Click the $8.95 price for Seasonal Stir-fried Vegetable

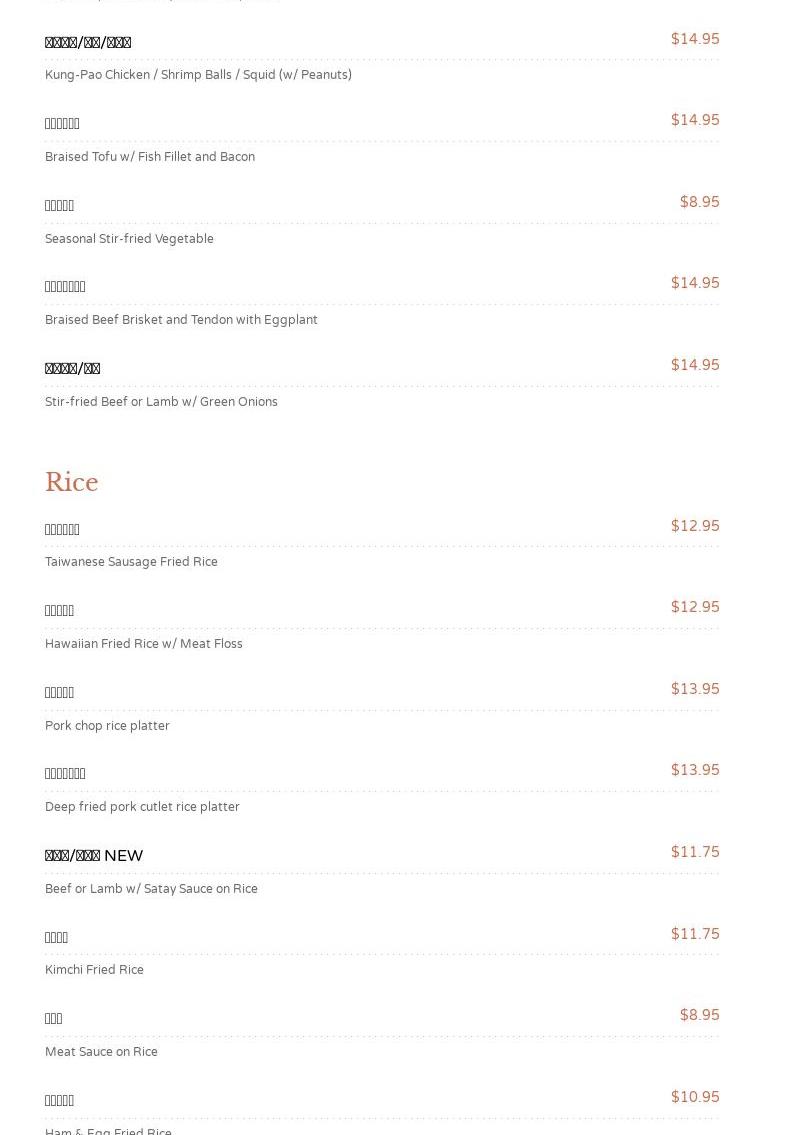699,202
